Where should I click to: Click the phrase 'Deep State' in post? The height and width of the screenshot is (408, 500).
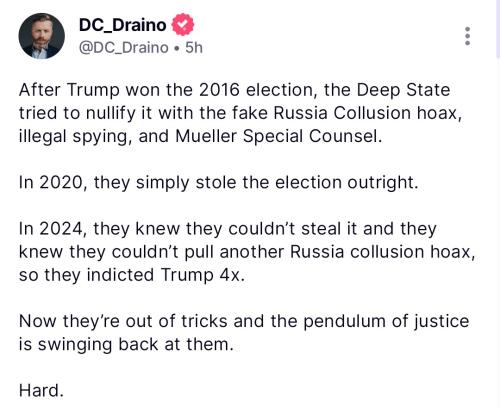(403, 90)
